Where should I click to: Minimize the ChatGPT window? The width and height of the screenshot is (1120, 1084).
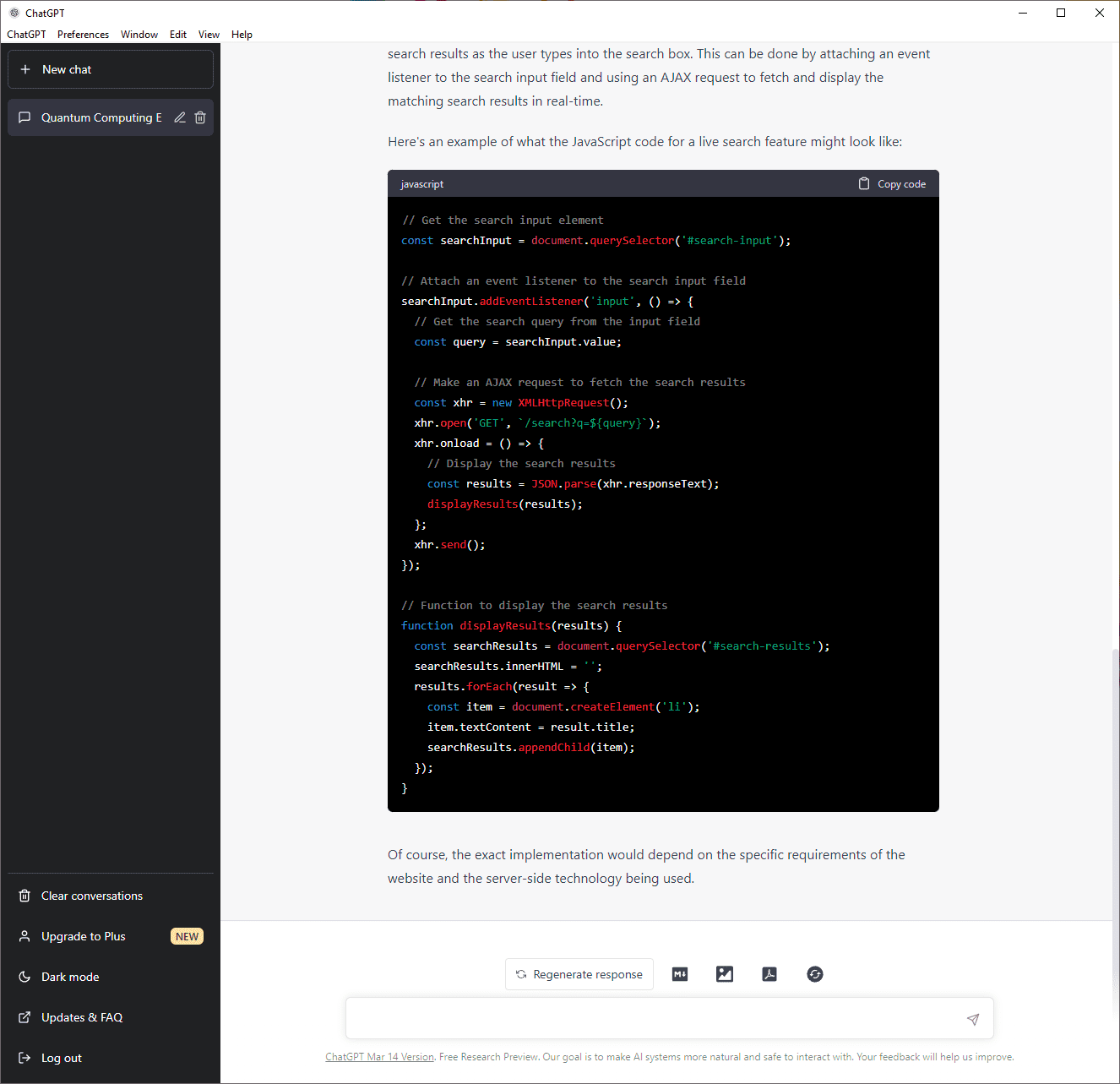pyautogui.click(x=1023, y=13)
